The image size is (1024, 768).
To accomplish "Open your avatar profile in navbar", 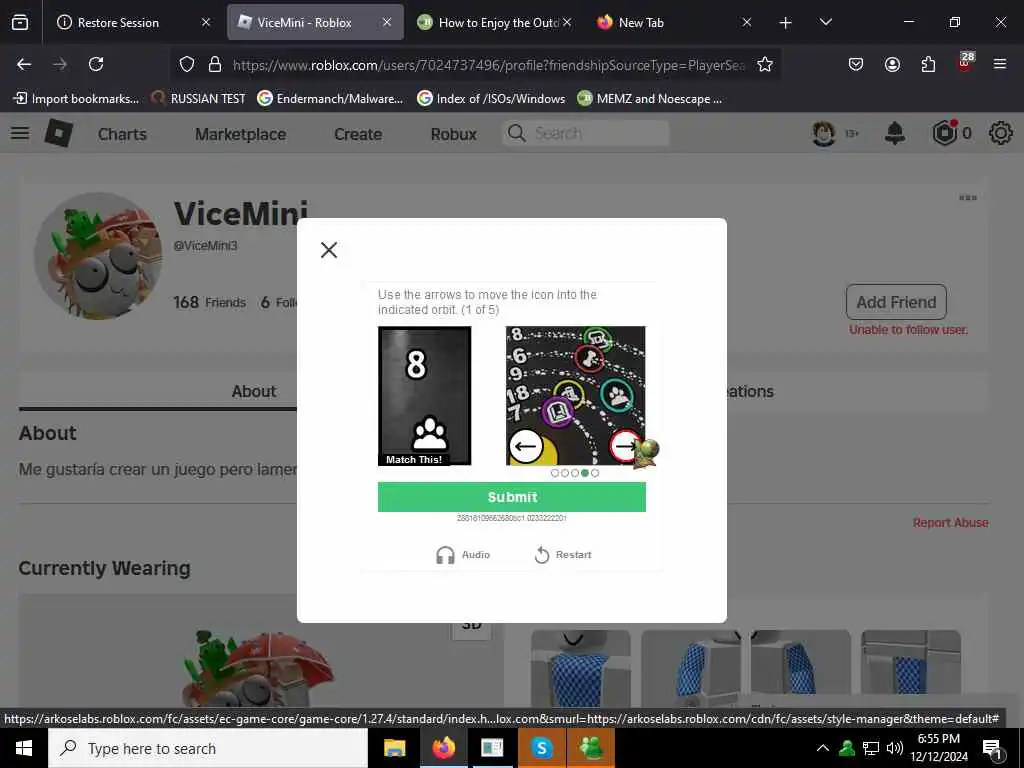I will (824, 133).
